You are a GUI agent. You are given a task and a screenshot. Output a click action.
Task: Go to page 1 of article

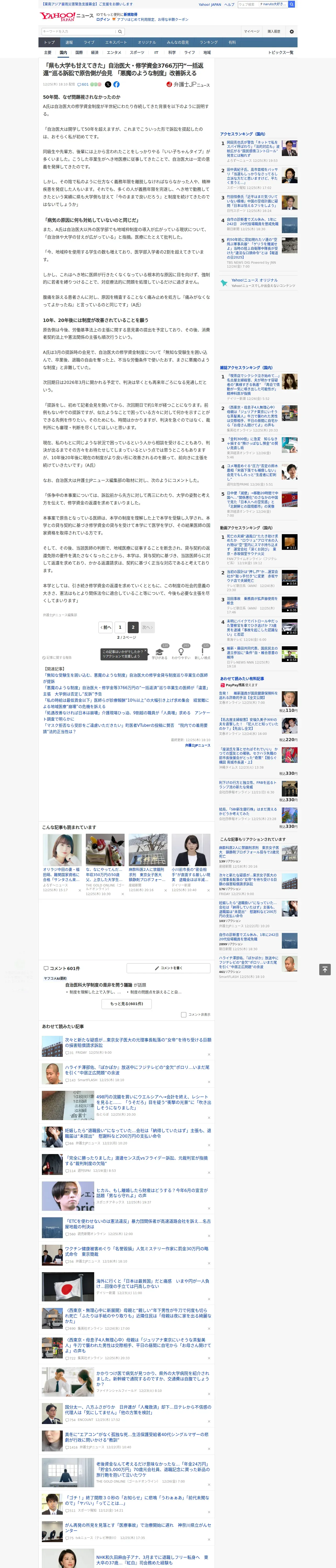tap(120, 627)
